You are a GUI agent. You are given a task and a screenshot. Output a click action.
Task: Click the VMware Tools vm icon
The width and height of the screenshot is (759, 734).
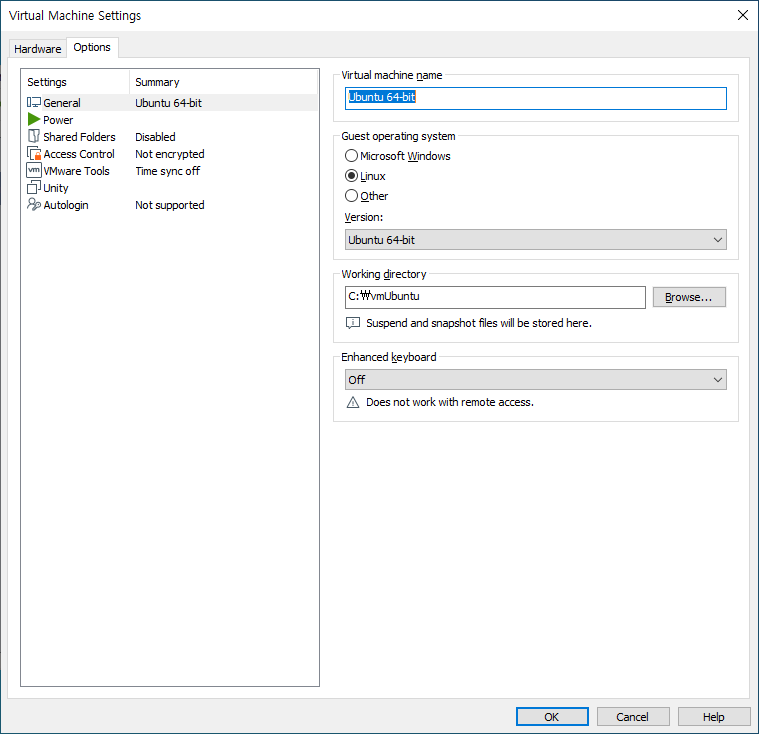[x=34, y=170]
